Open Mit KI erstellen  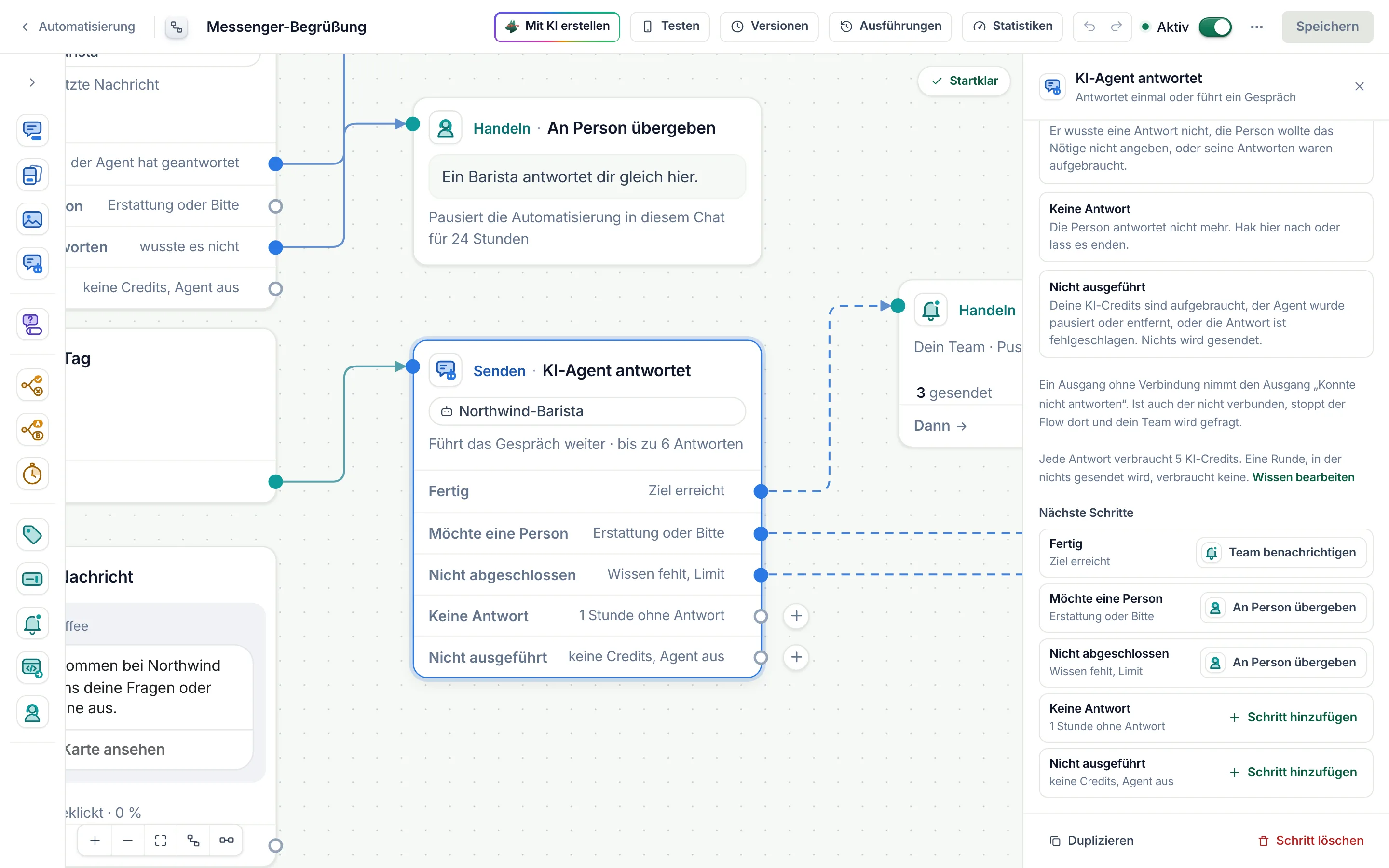557,27
